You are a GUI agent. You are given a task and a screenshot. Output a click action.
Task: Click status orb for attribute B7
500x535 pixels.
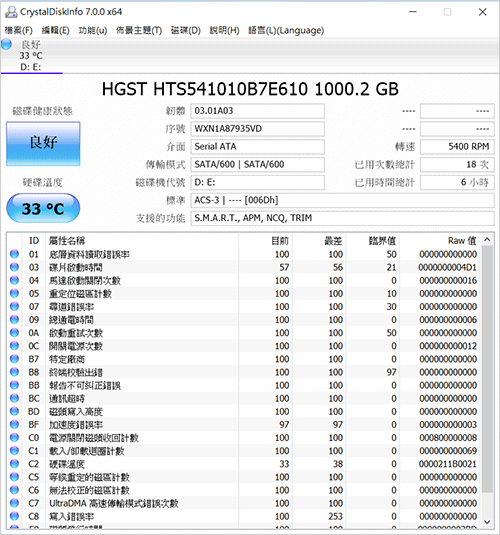pyautogui.click(x=14, y=359)
